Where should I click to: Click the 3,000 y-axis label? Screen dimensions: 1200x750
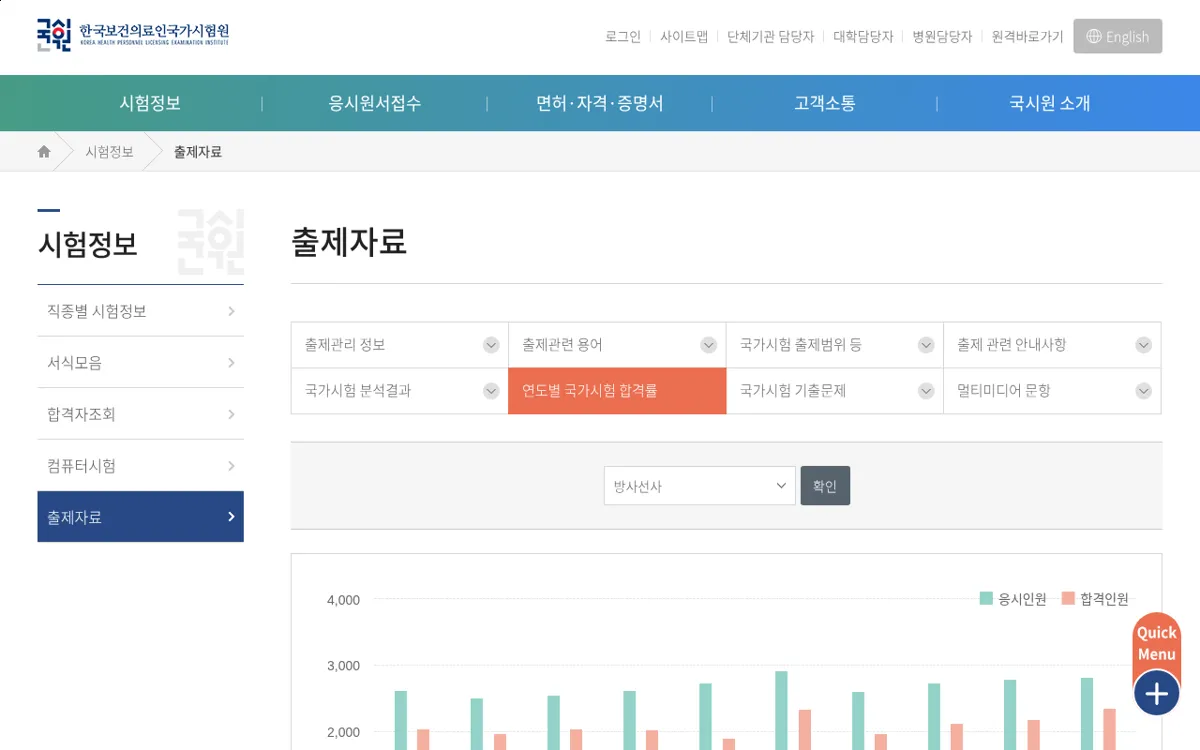(343, 666)
